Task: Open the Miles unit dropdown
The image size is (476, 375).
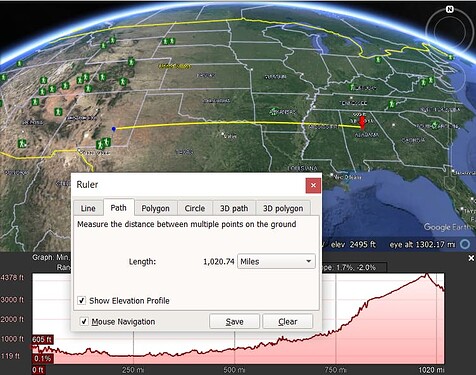Action: tap(276, 262)
